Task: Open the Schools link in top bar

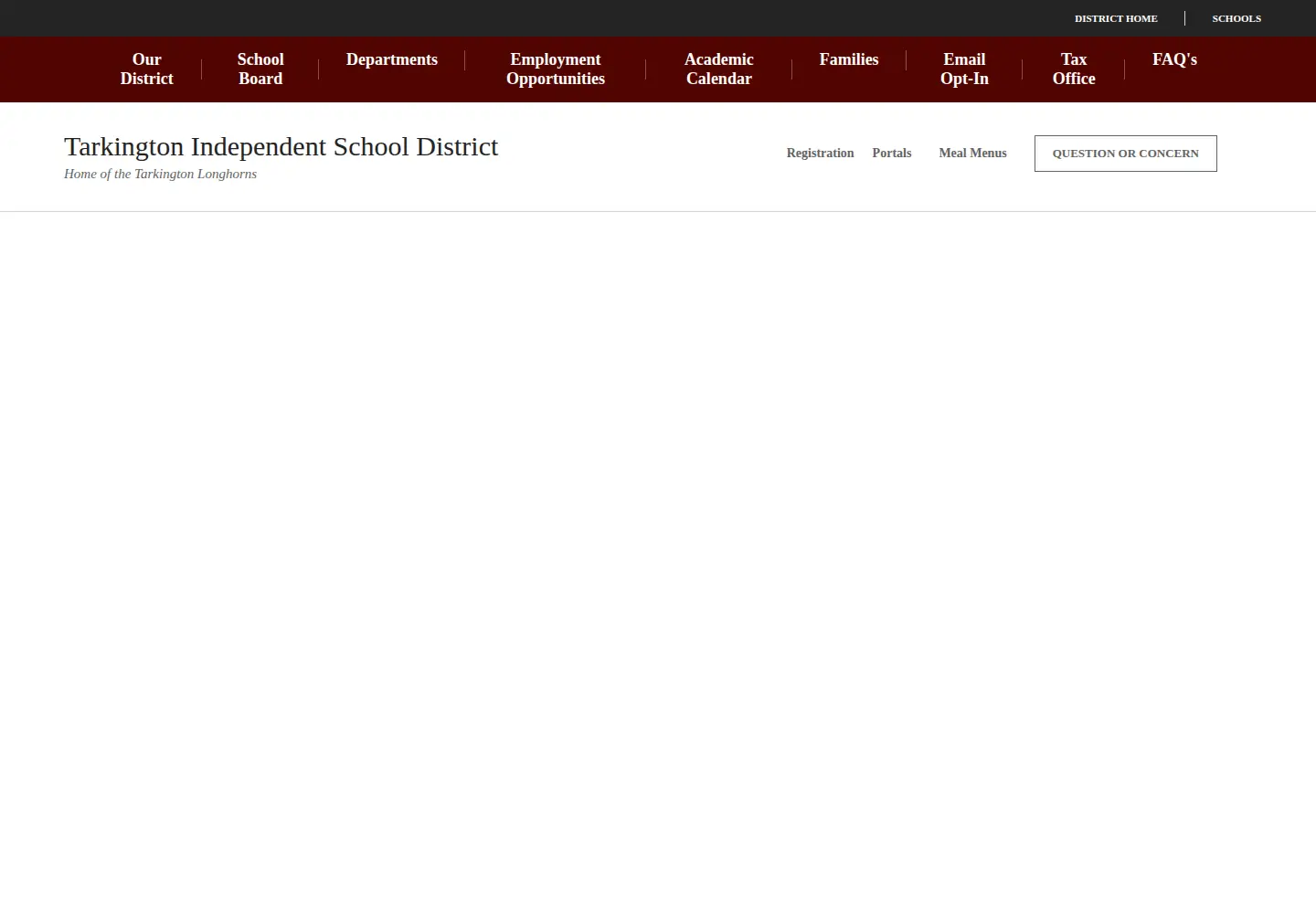Action: pos(1236,18)
